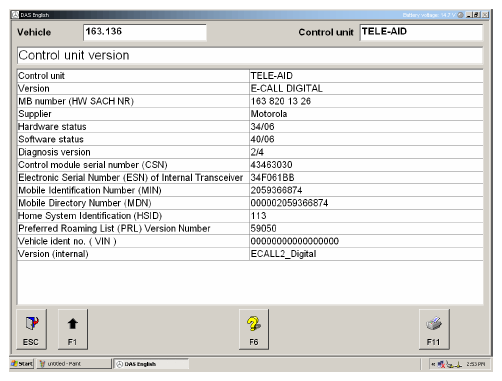
Task: Click the Control unit version heading
Action: click(x=74, y=55)
